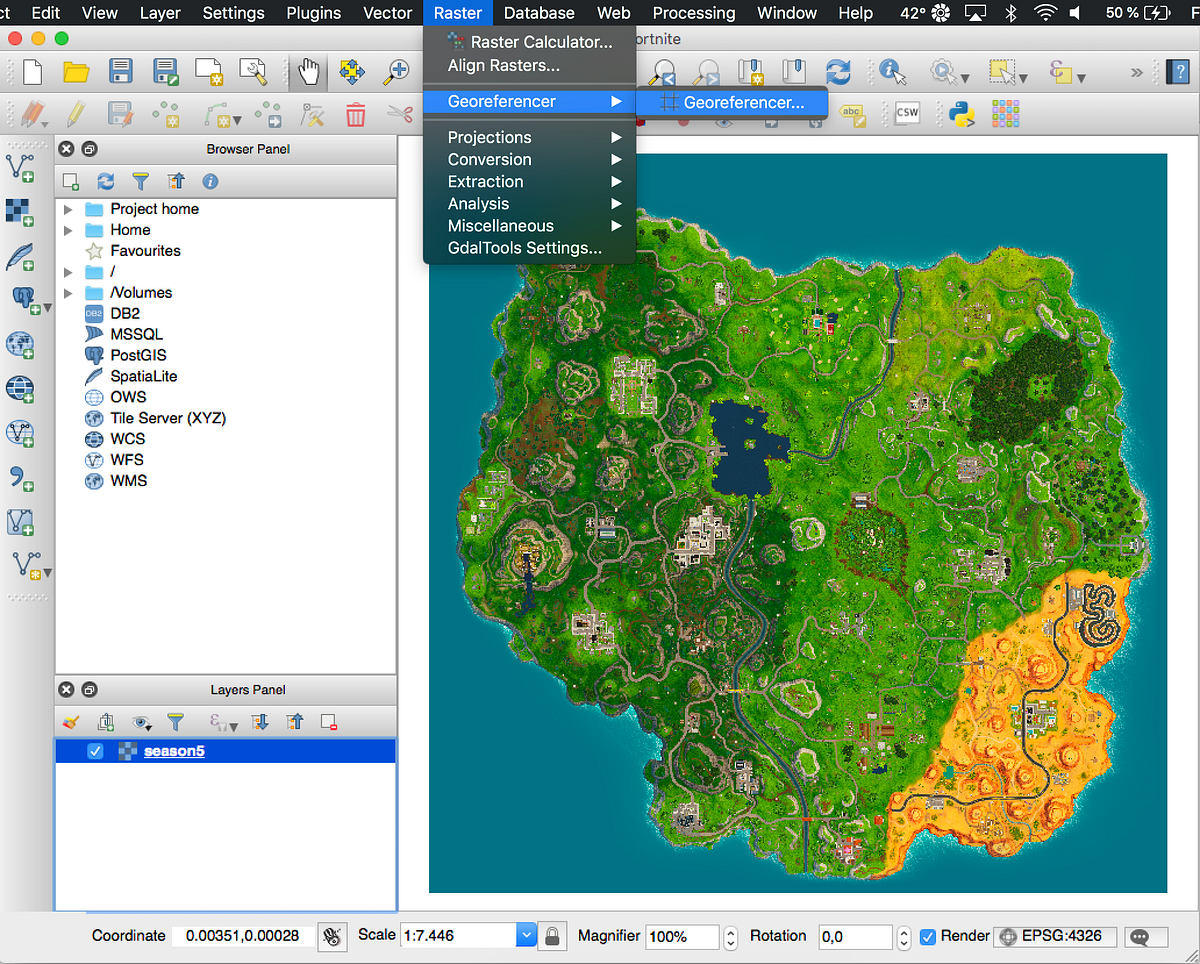Open the Processing menu
The width and height of the screenshot is (1200, 964).
(x=693, y=13)
